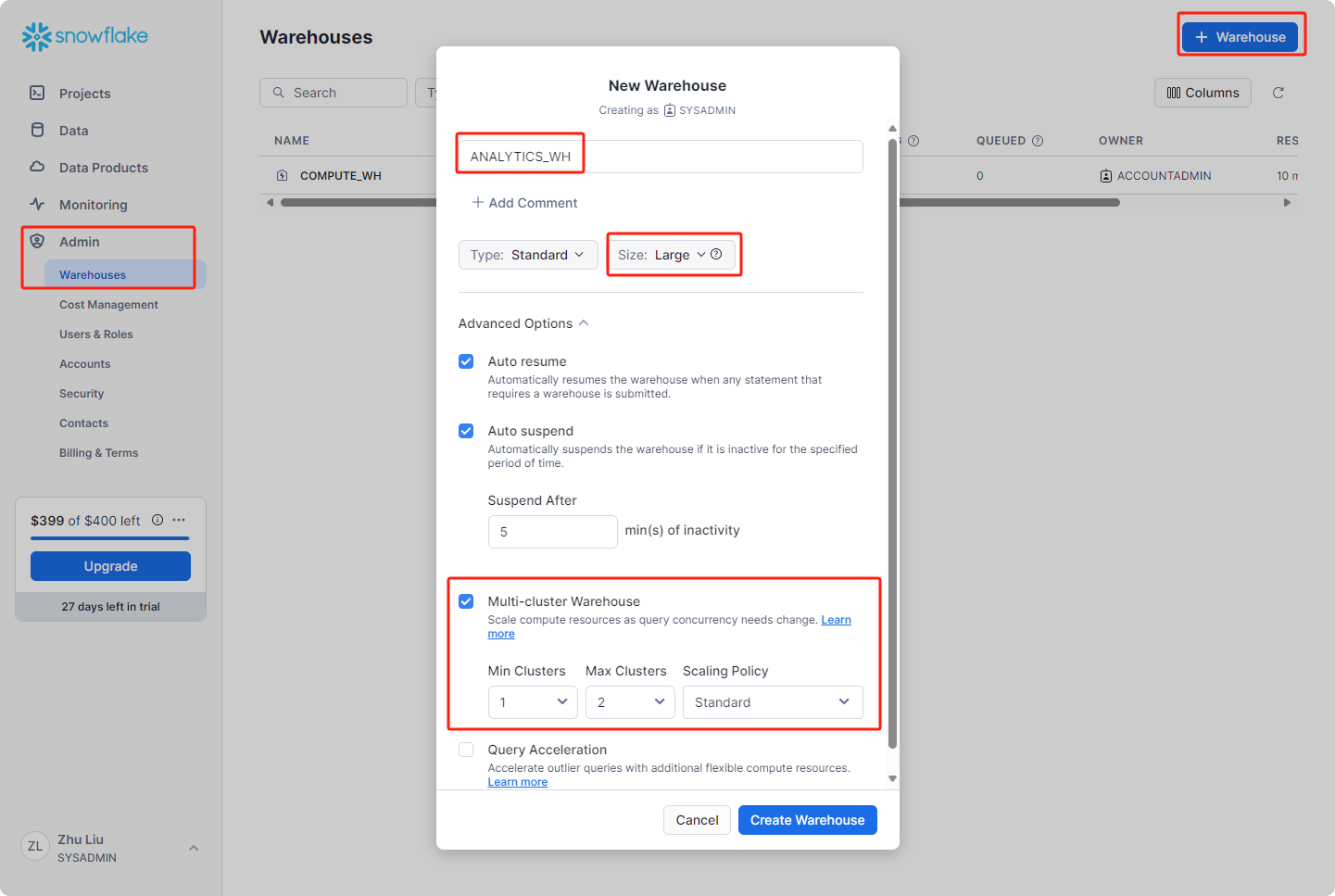Open the Scaling Policy dropdown
This screenshot has width=1335, height=896.
click(x=773, y=702)
